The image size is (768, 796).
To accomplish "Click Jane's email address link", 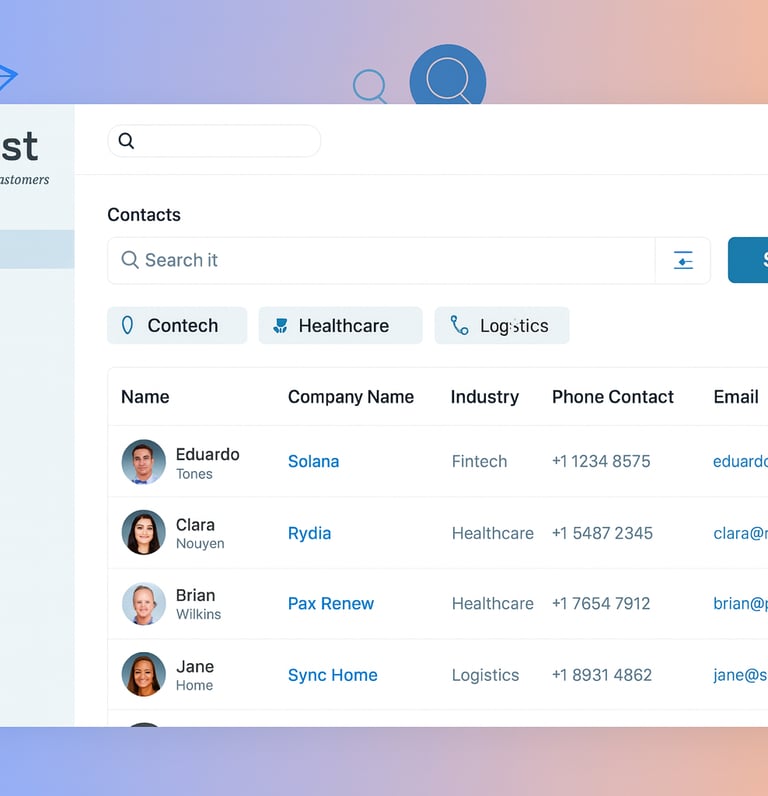I will [x=740, y=675].
